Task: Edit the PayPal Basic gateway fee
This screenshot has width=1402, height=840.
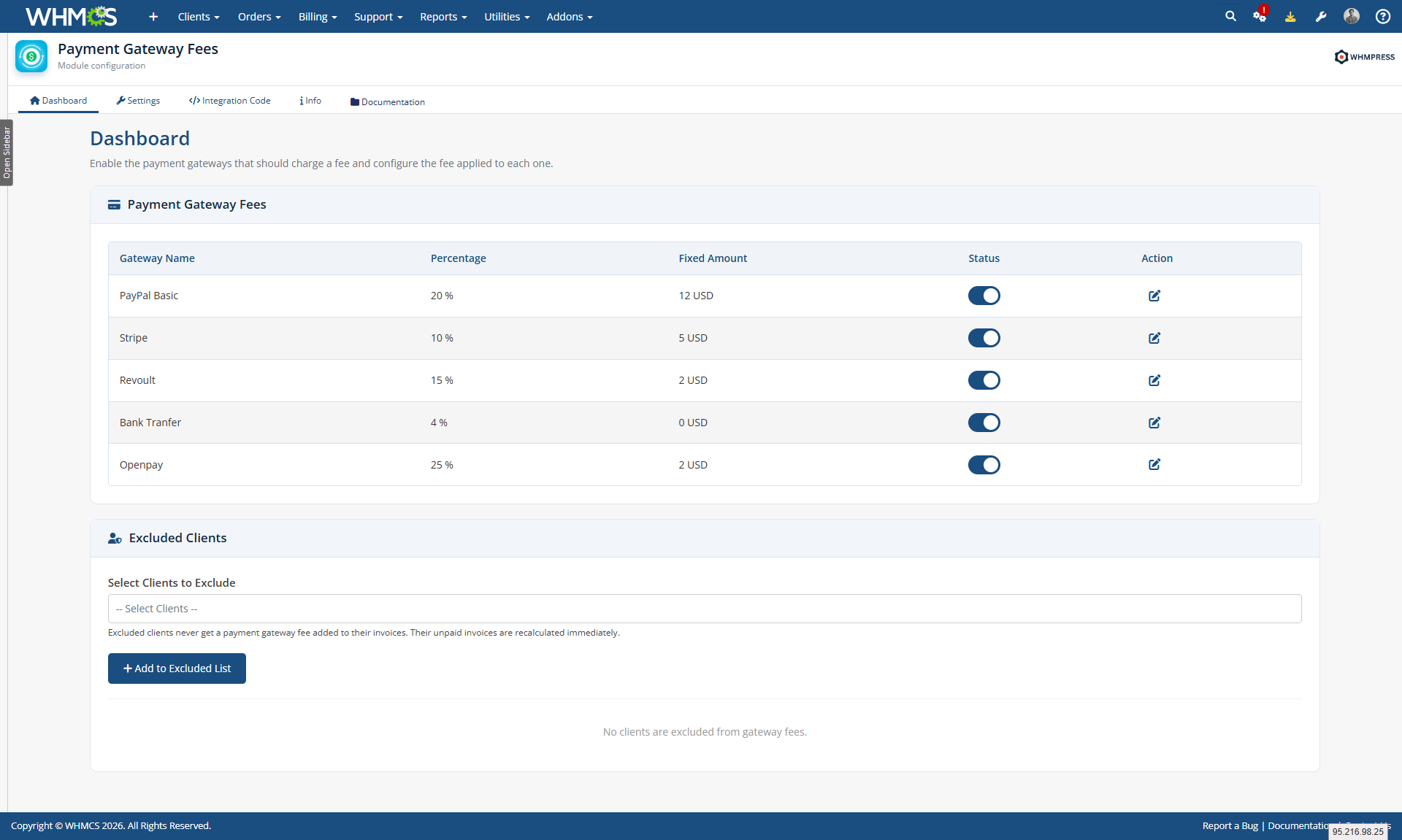Action: coord(1154,296)
